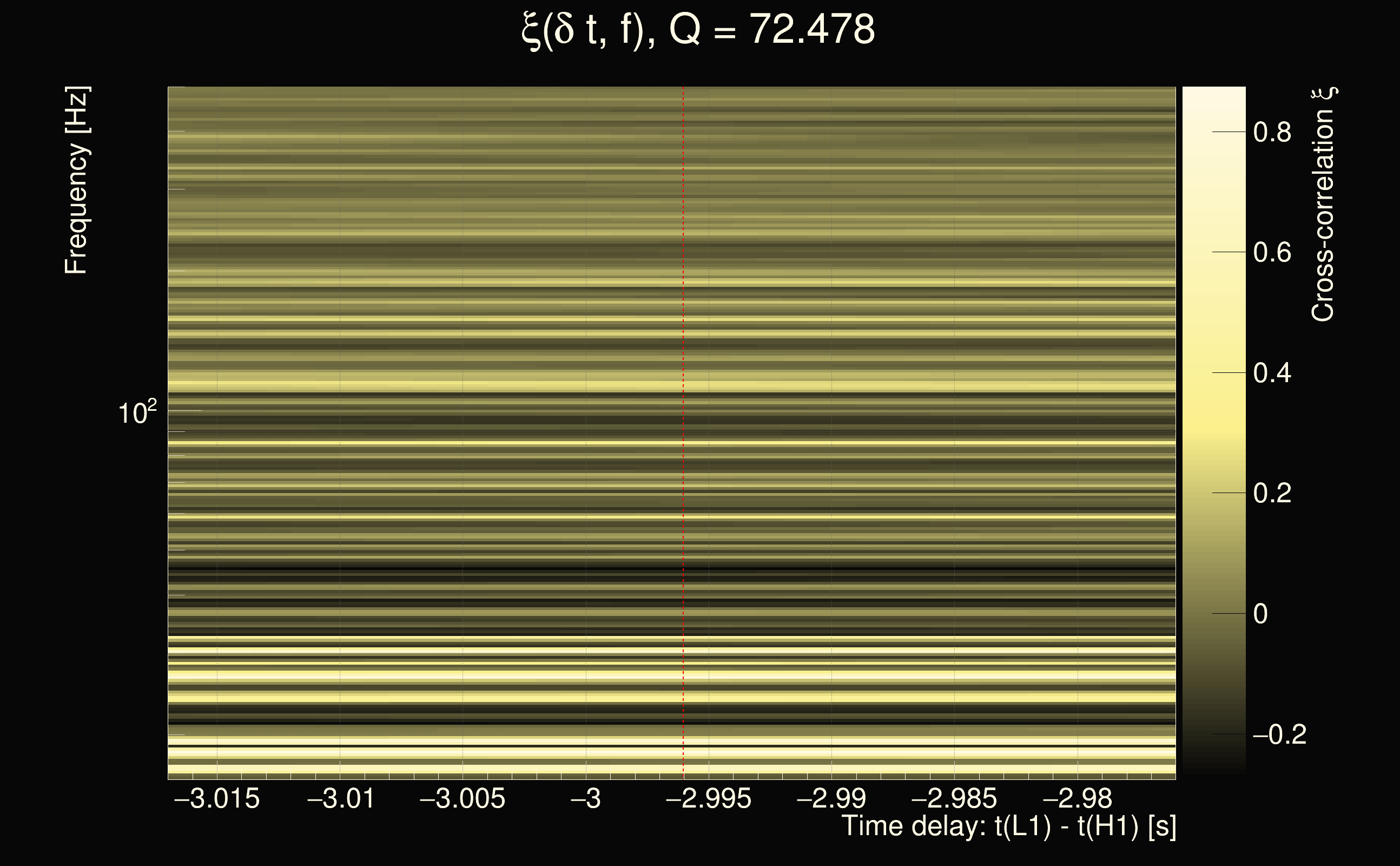Click the plot title showing Q = 72.478
The height and width of the screenshot is (866, 1400).
pos(698,30)
